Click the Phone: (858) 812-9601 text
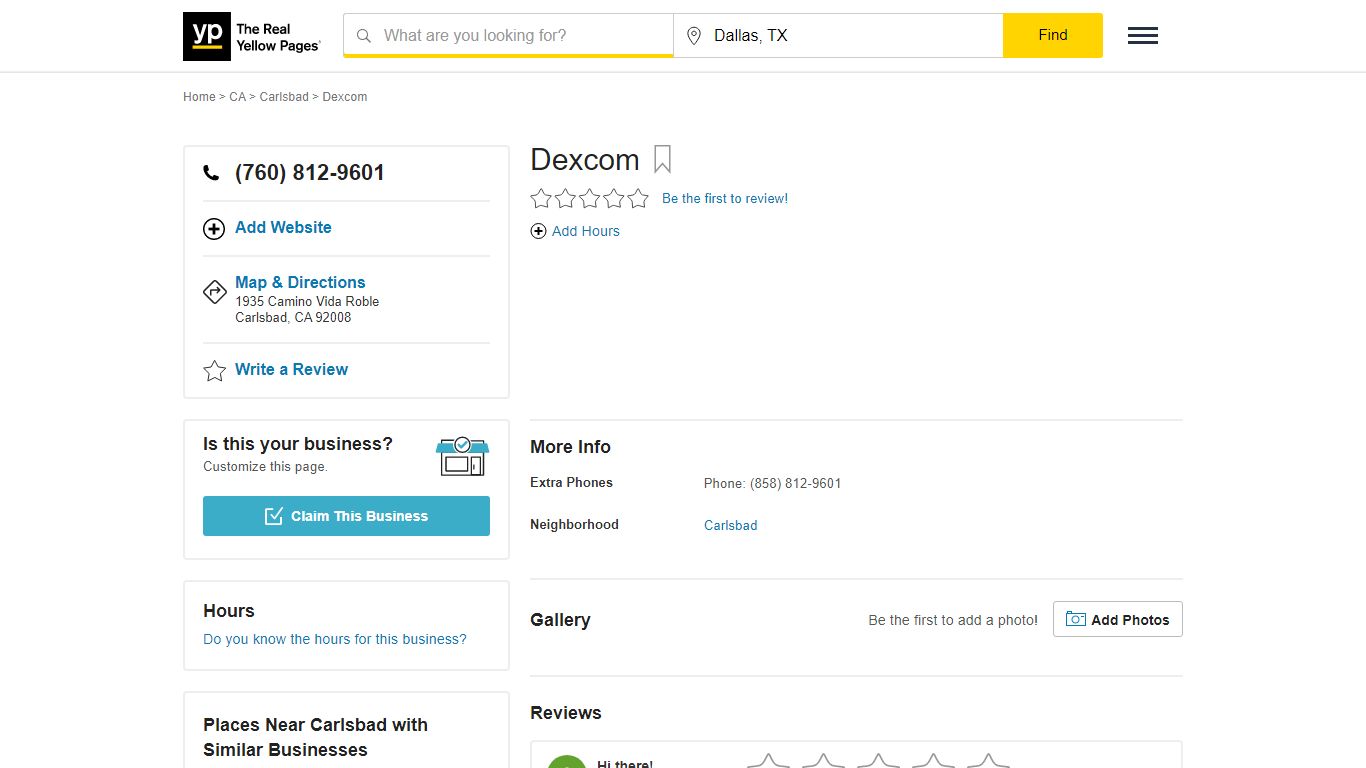The width and height of the screenshot is (1366, 768). 772,483
